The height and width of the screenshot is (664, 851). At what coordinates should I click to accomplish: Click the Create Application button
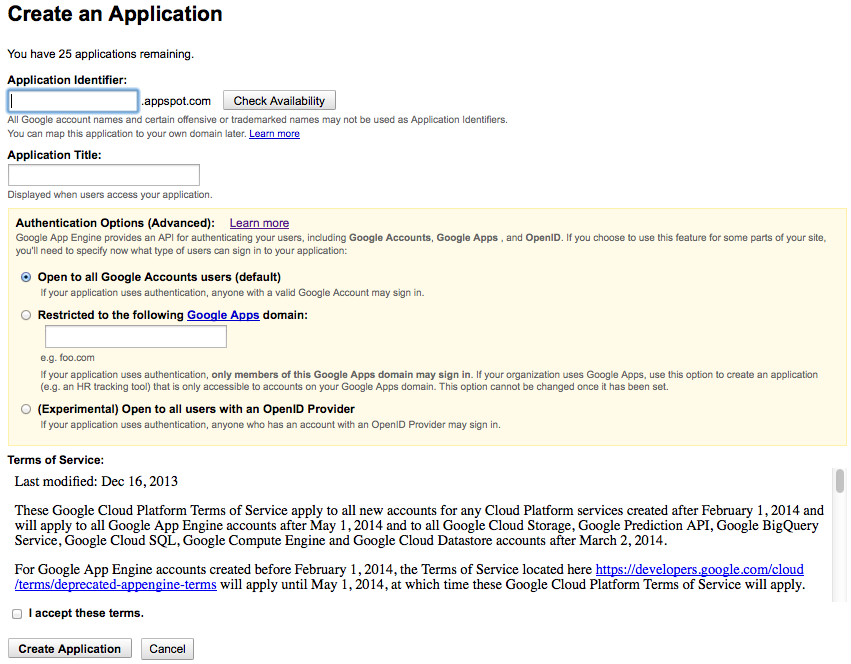(69, 649)
